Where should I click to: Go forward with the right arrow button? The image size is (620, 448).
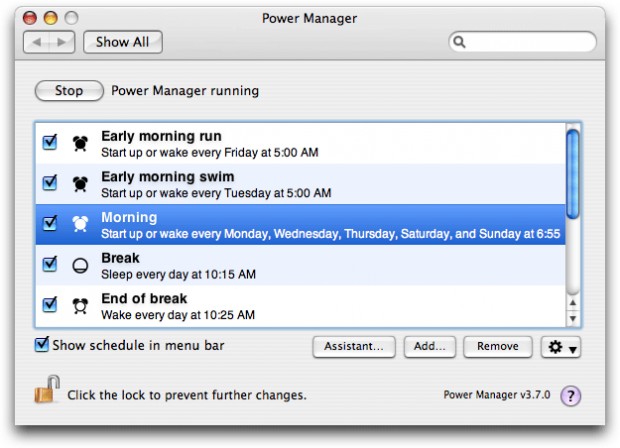(x=61, y=42)
